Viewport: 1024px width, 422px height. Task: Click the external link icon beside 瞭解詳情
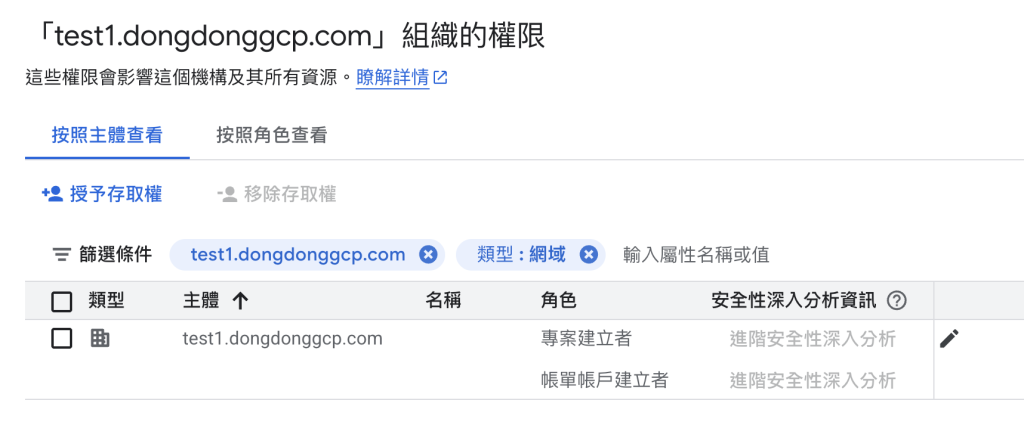pyautogui.click(x=440, y=78)
